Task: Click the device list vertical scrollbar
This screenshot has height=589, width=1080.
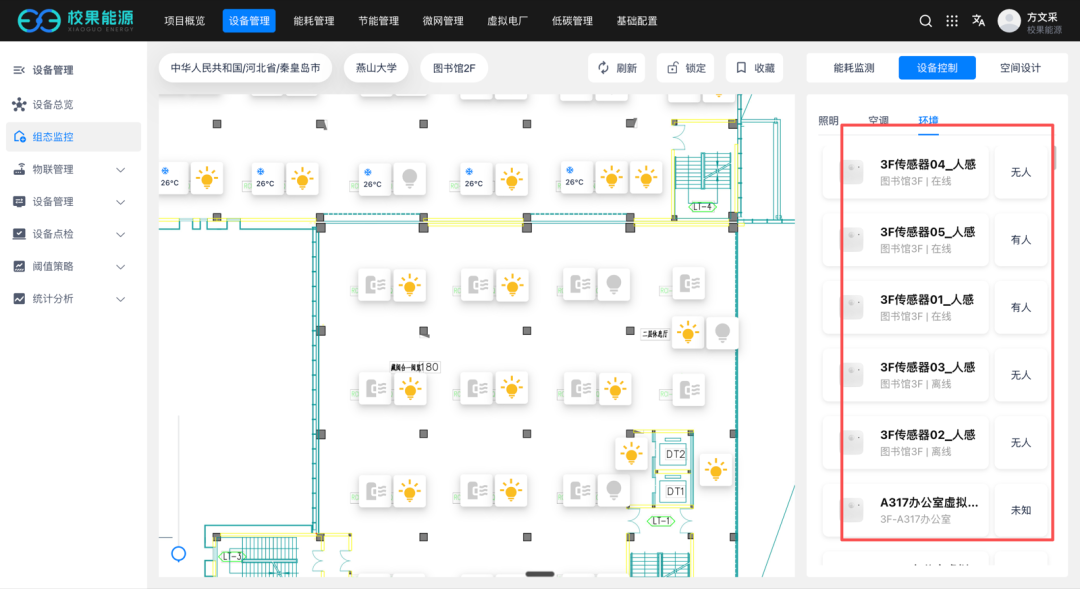Action: coord(1054,156)
